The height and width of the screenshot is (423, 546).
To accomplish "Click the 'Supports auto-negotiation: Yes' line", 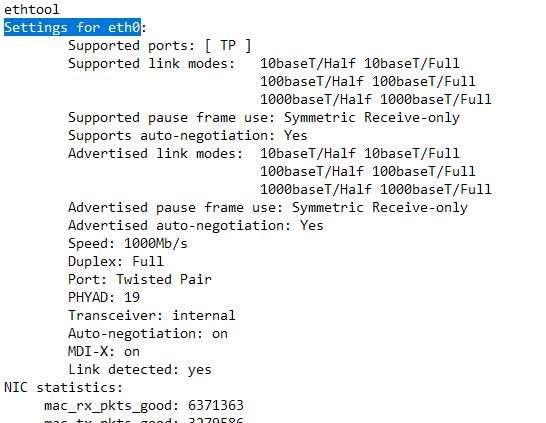I will point(188,135).
